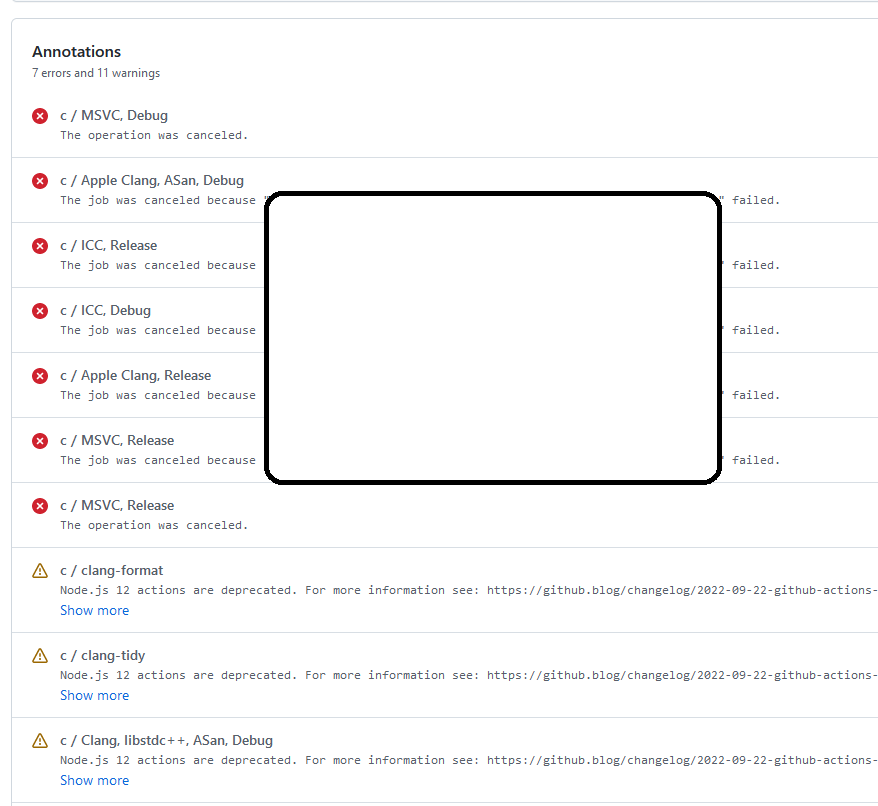Click the error icon beside ICC, Release
Screen dimensions: 878x806
[40, 246]
